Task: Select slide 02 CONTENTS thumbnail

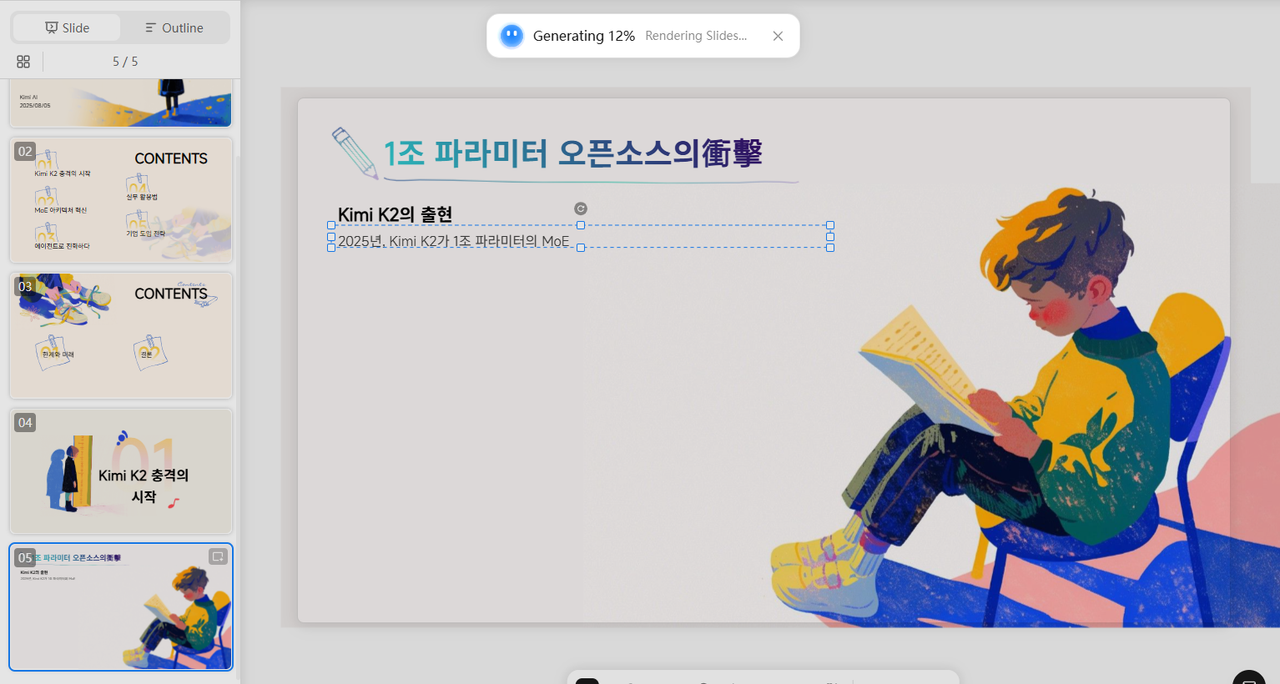Action: click(x=120, y=200)
